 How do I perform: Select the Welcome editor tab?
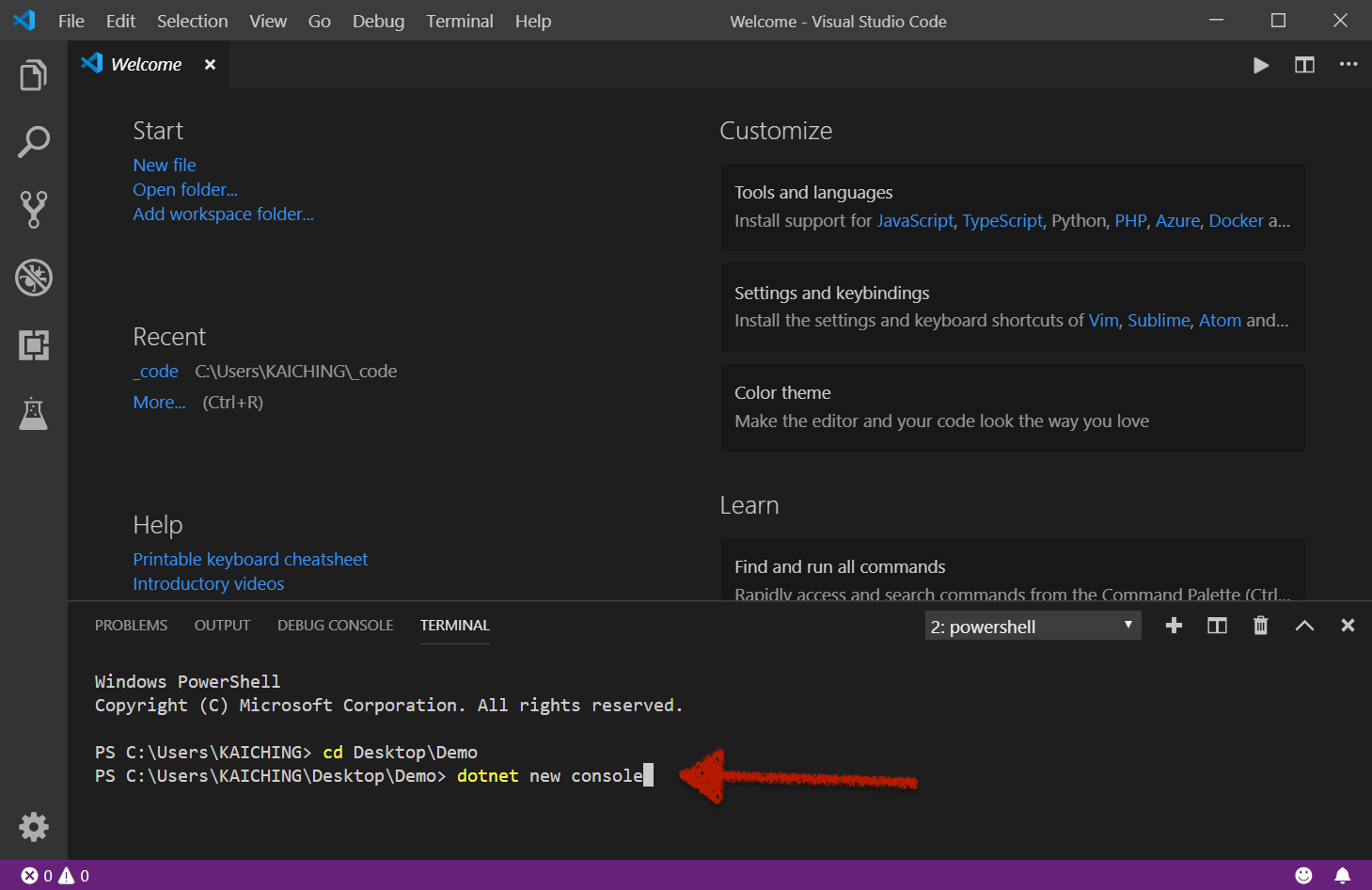coord(149,64)
